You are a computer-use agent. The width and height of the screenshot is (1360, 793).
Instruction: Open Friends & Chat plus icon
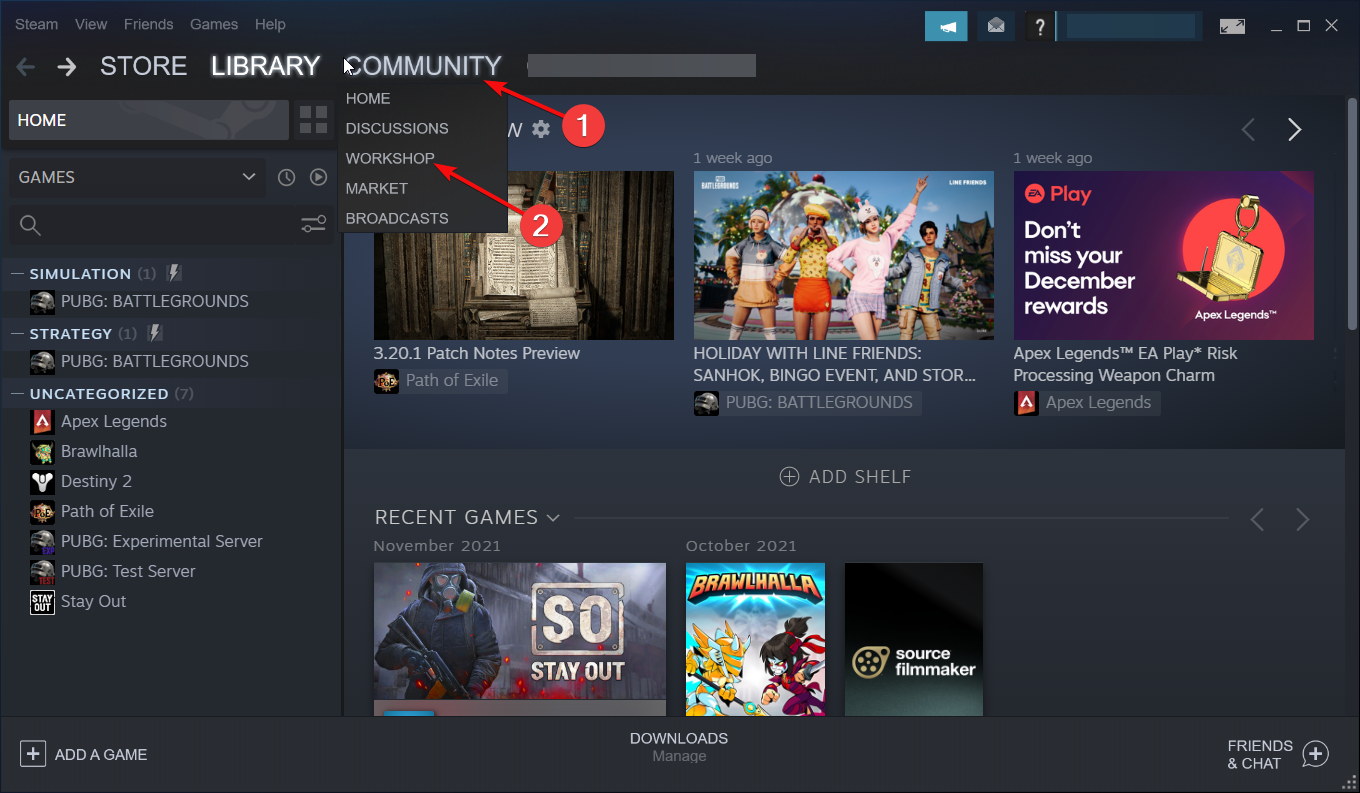pyautogui.click(x=1316, y=754)
